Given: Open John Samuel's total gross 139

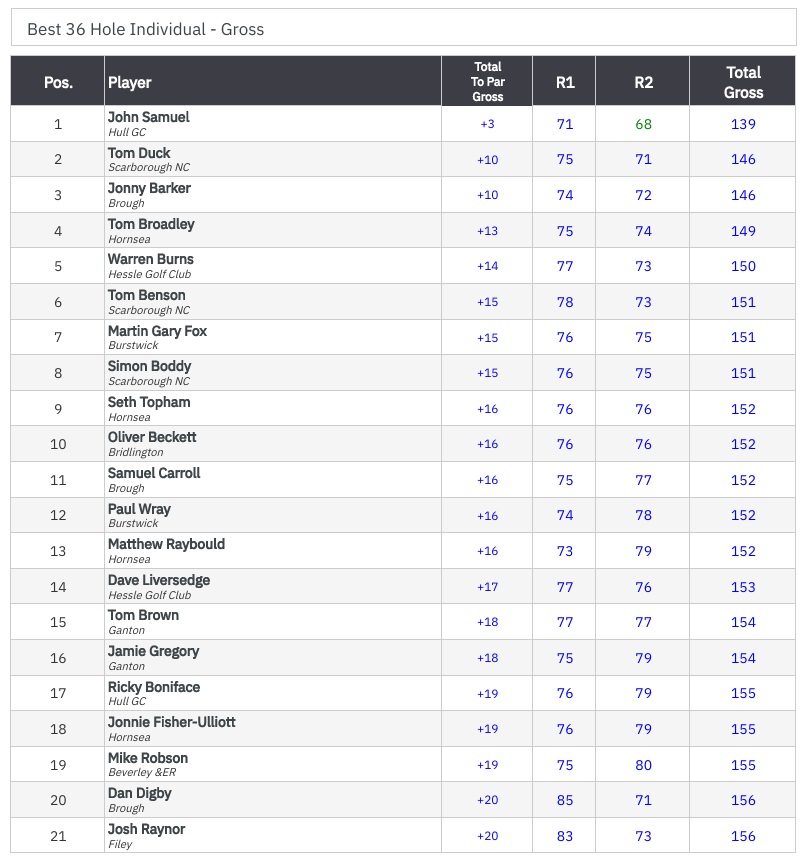Looking at the screenshot, I should [743, 124].
